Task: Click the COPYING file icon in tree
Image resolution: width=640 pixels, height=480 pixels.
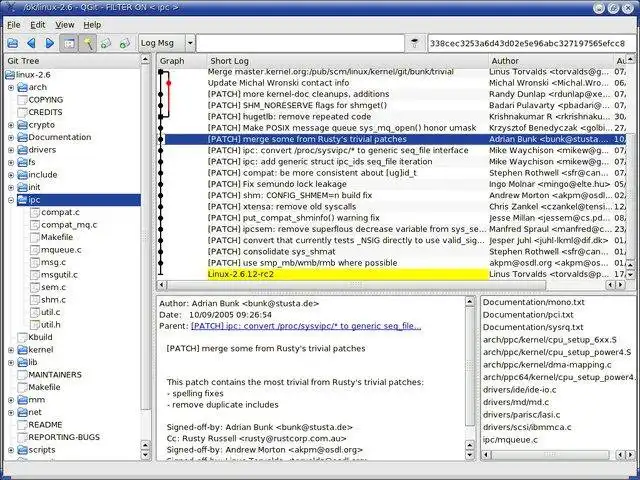Action: (x=21, y=100)
